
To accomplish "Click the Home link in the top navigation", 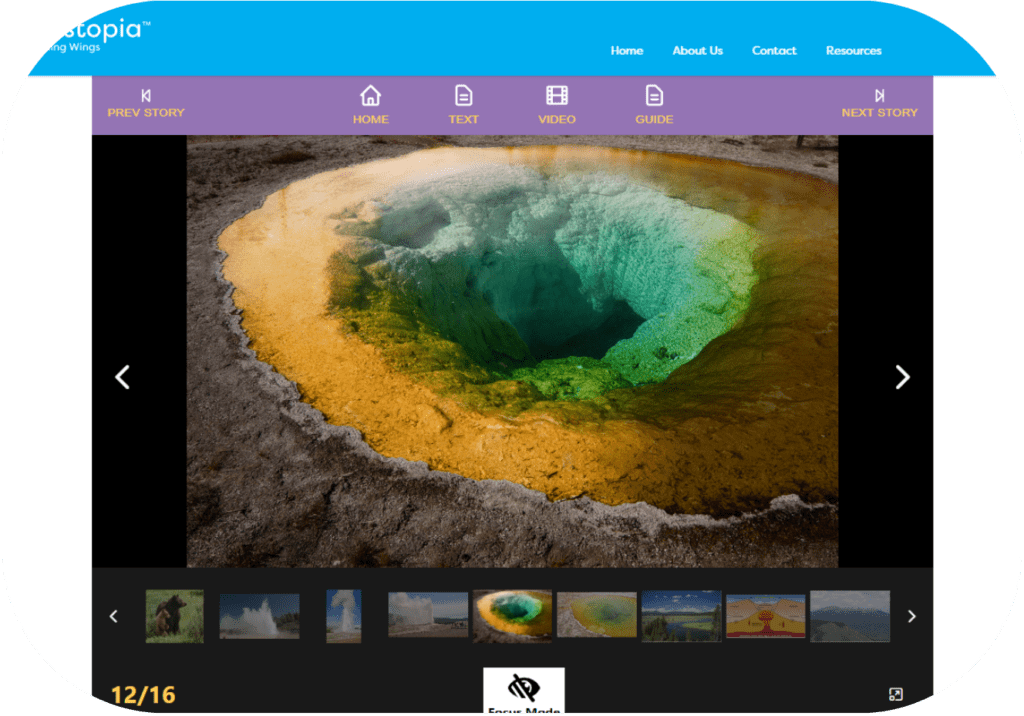I will pos(626,50).
